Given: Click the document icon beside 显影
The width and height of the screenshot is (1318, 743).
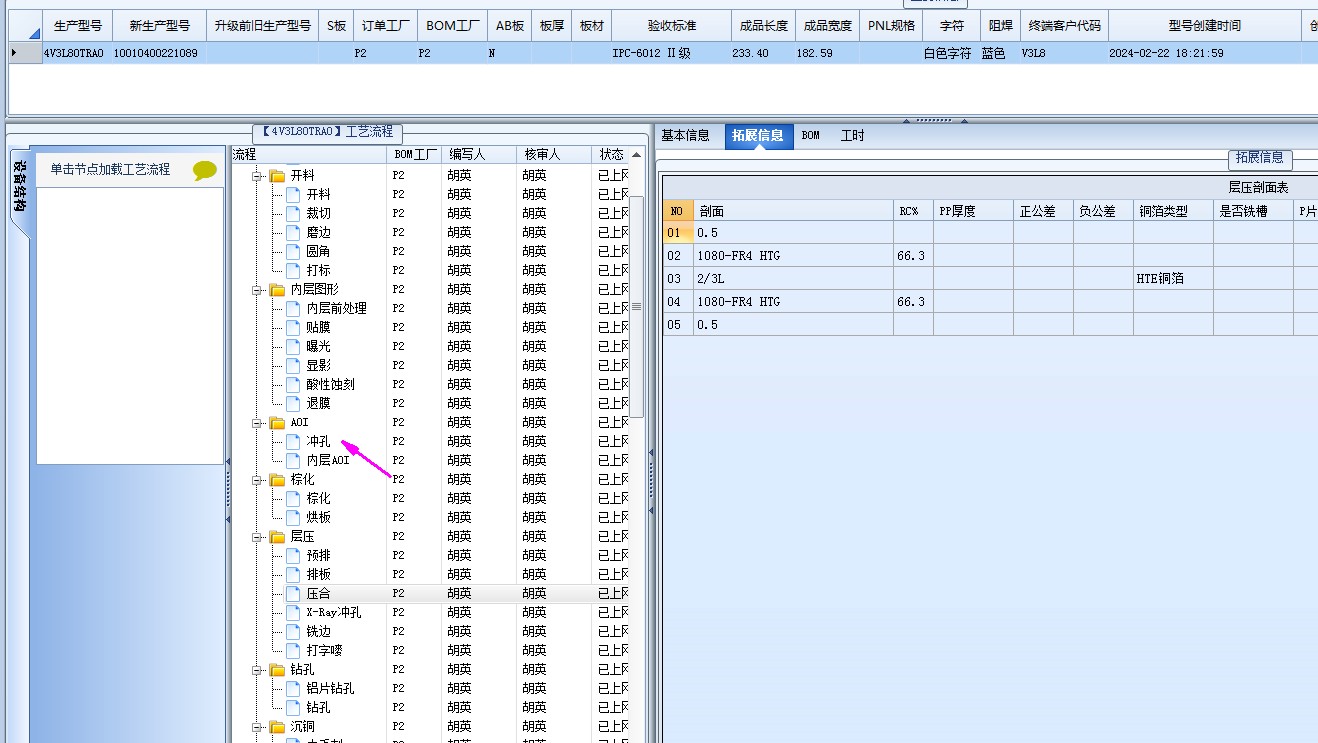Looking at the screenshot, I should click(293, 365).
